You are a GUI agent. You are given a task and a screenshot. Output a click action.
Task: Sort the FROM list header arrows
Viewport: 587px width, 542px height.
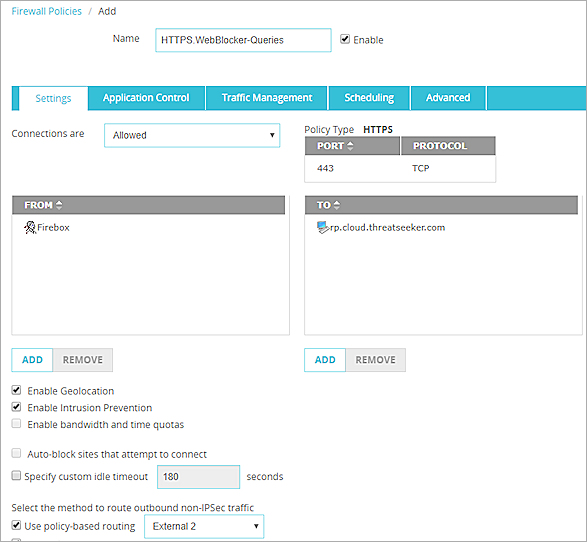pyautogui.click(x=59, y=205)
